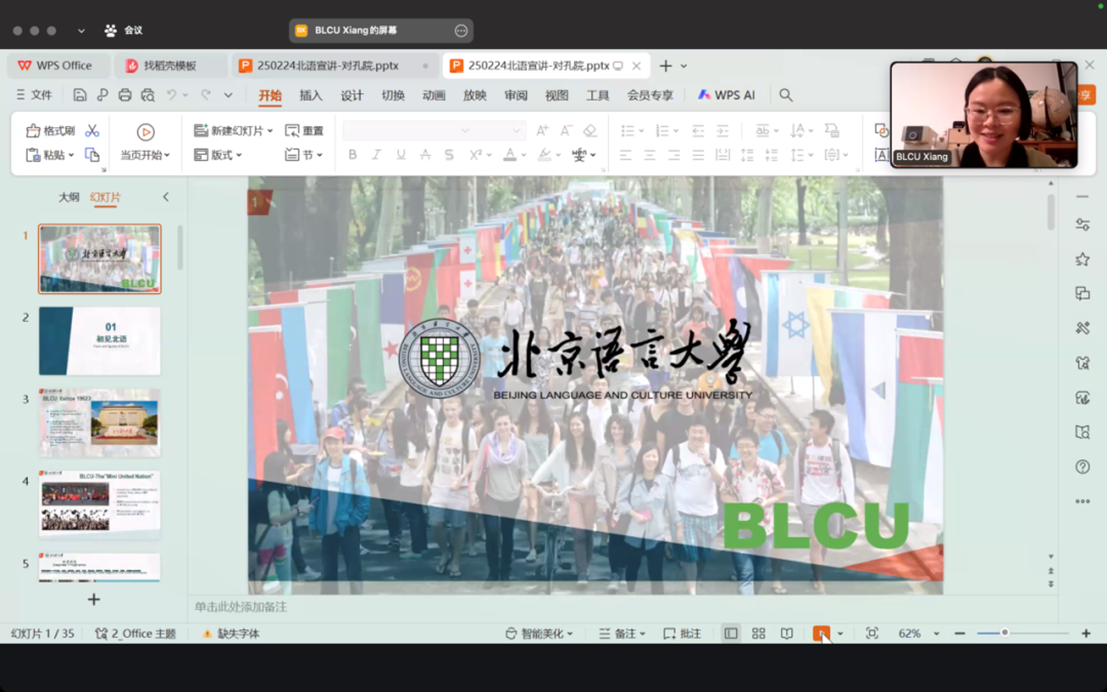Toggle normal view button in status bar
The image size is (1107, 692).
tap(731, 633)
